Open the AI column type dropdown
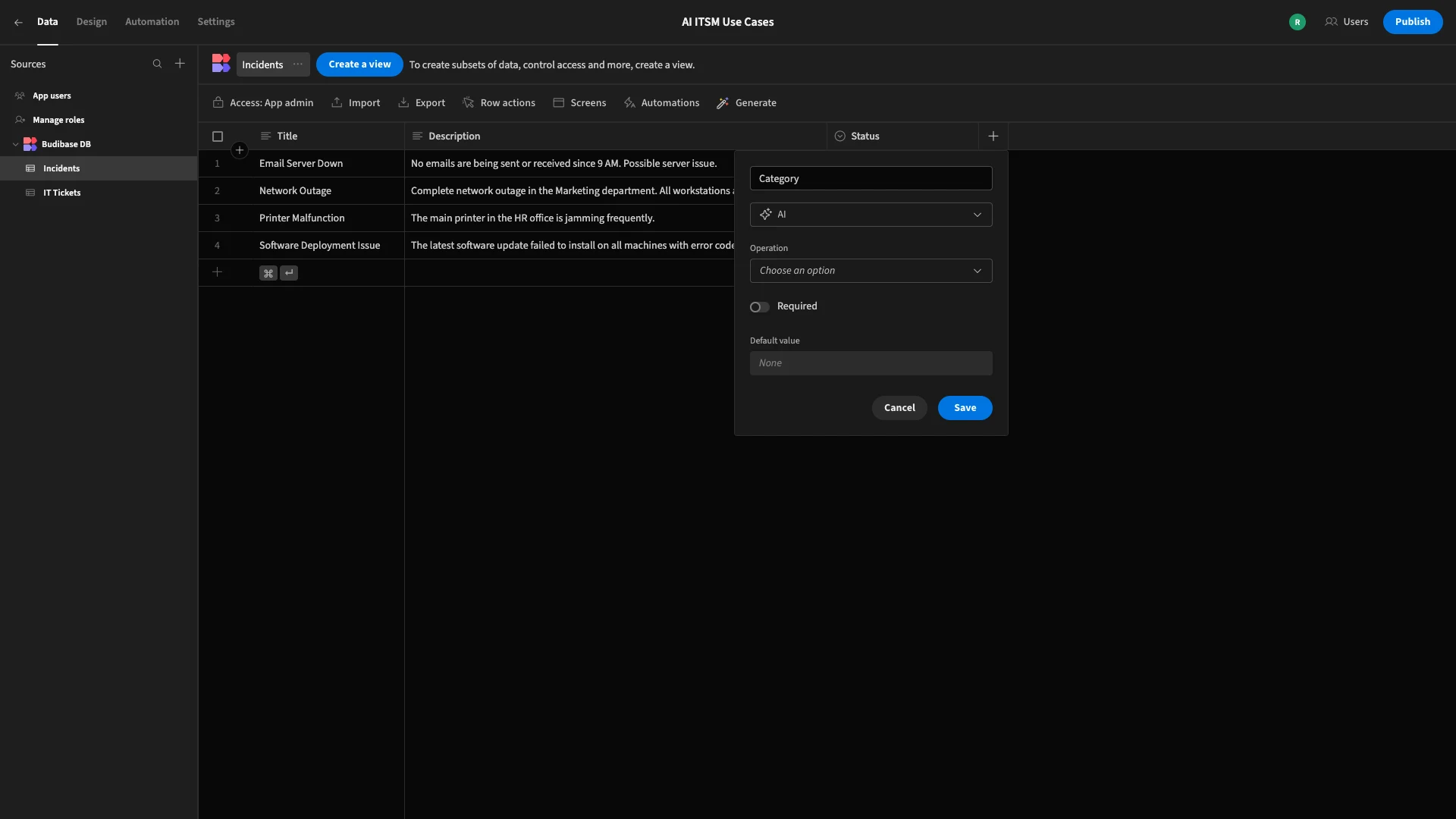The width and height of the screenshot is (1456, 819). (x=871, y=215)
